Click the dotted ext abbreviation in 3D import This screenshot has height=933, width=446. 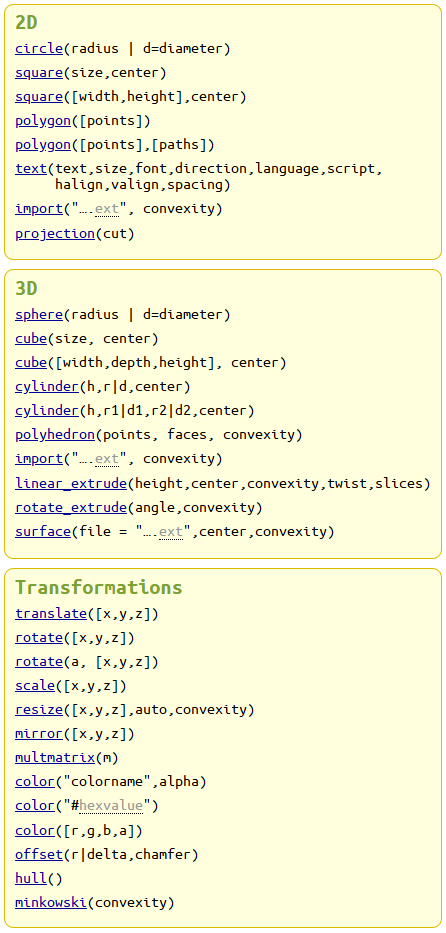[x=106, y=459]
